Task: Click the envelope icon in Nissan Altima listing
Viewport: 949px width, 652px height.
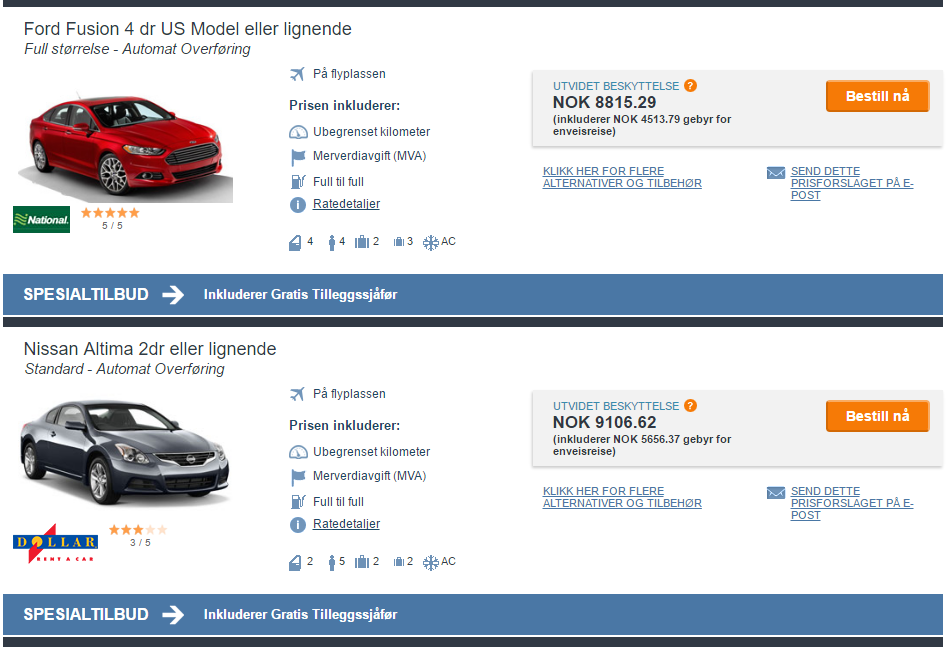Action: point(776,493)
